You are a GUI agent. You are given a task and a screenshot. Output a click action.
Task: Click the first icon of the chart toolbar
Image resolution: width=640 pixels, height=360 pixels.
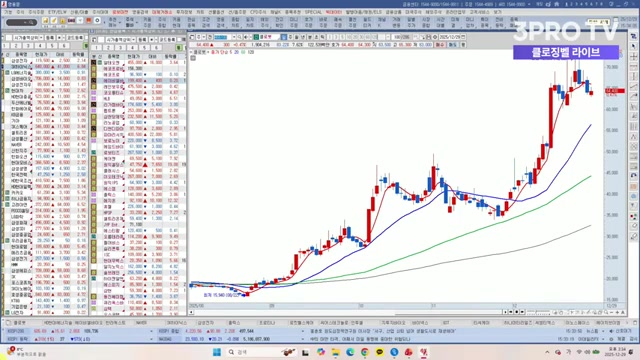(x=191, y=37)
